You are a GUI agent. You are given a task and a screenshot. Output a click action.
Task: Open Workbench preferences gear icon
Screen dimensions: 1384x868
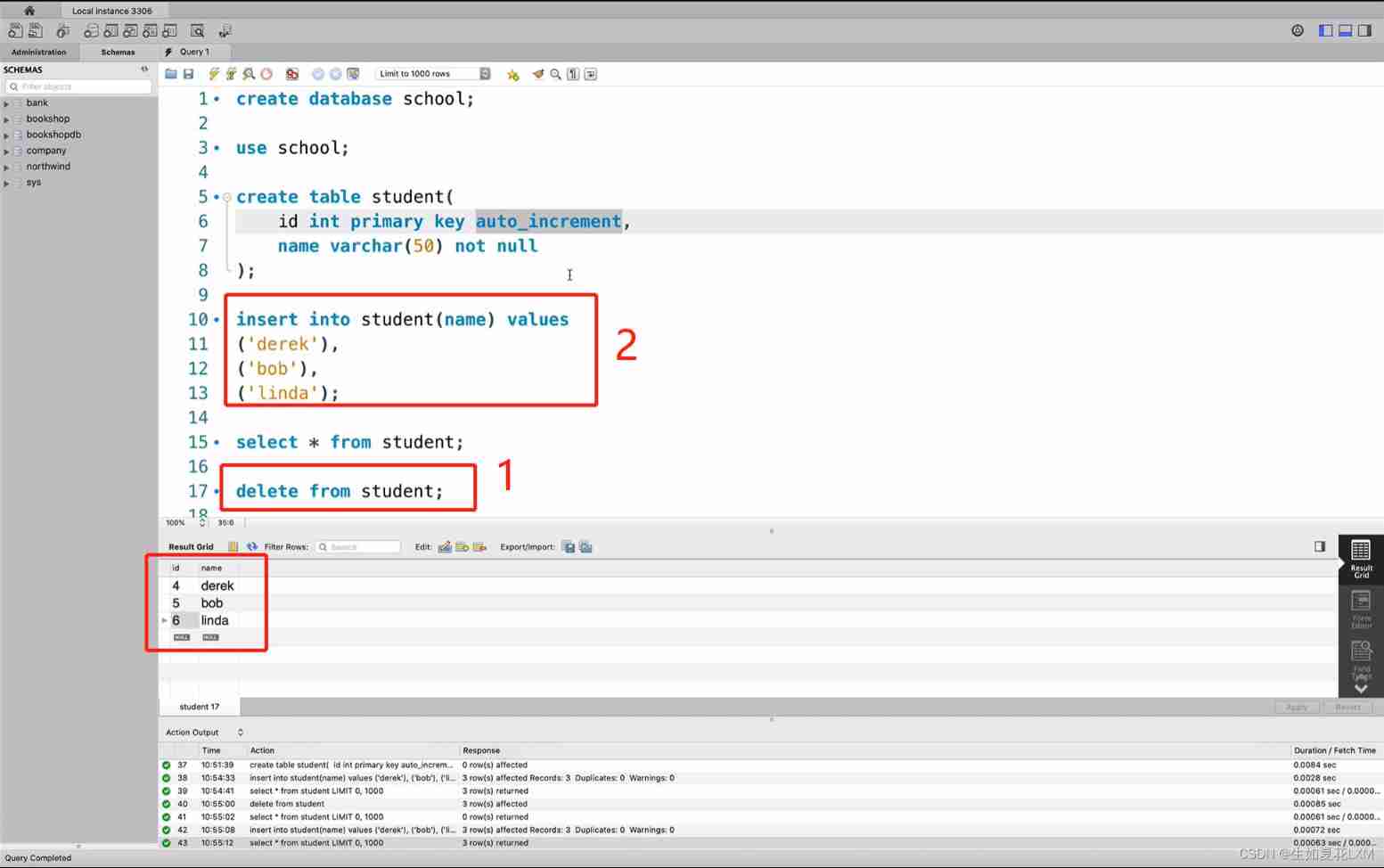(1298, 30)
